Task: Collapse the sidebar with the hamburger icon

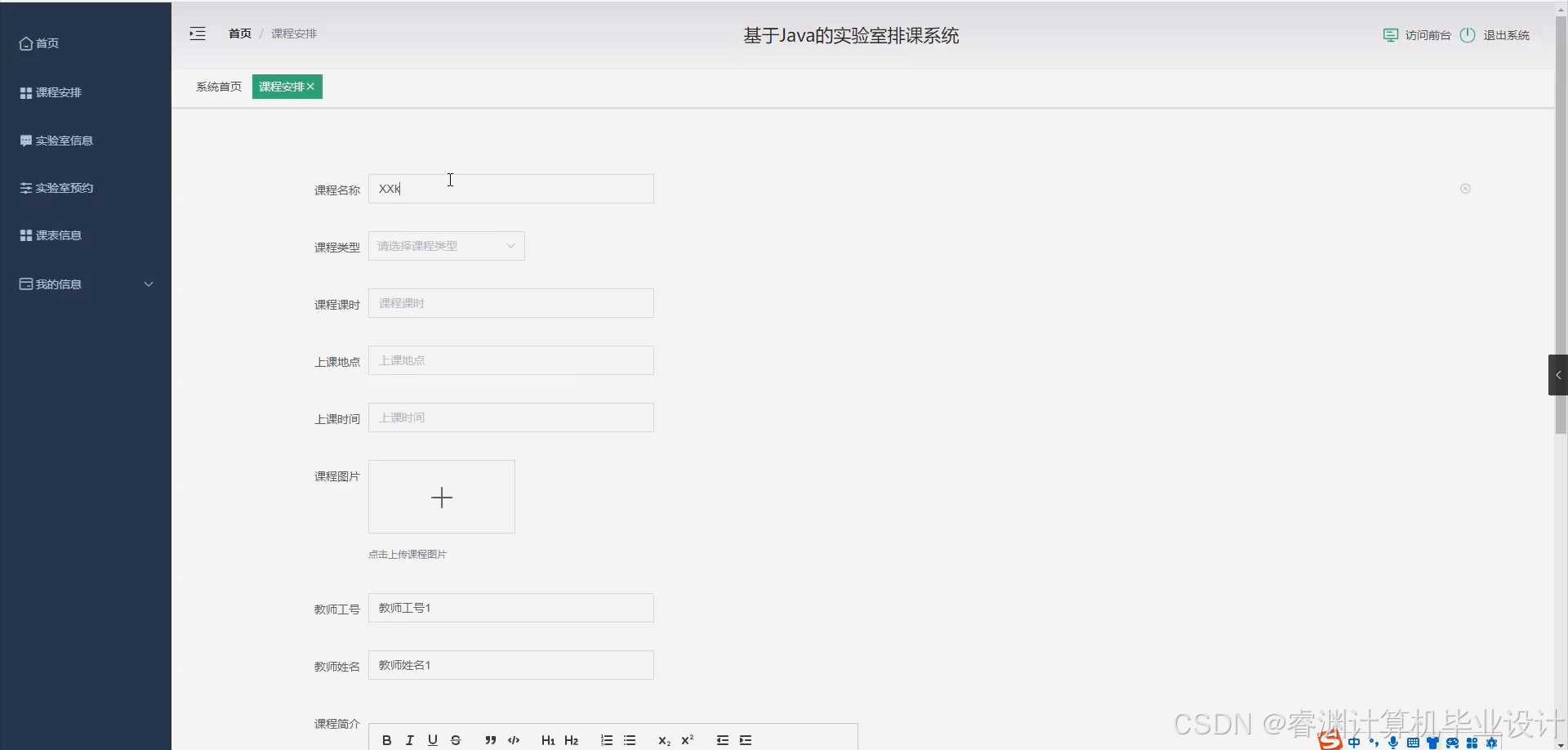Action: pyautogui.click(x=197, y=33)
